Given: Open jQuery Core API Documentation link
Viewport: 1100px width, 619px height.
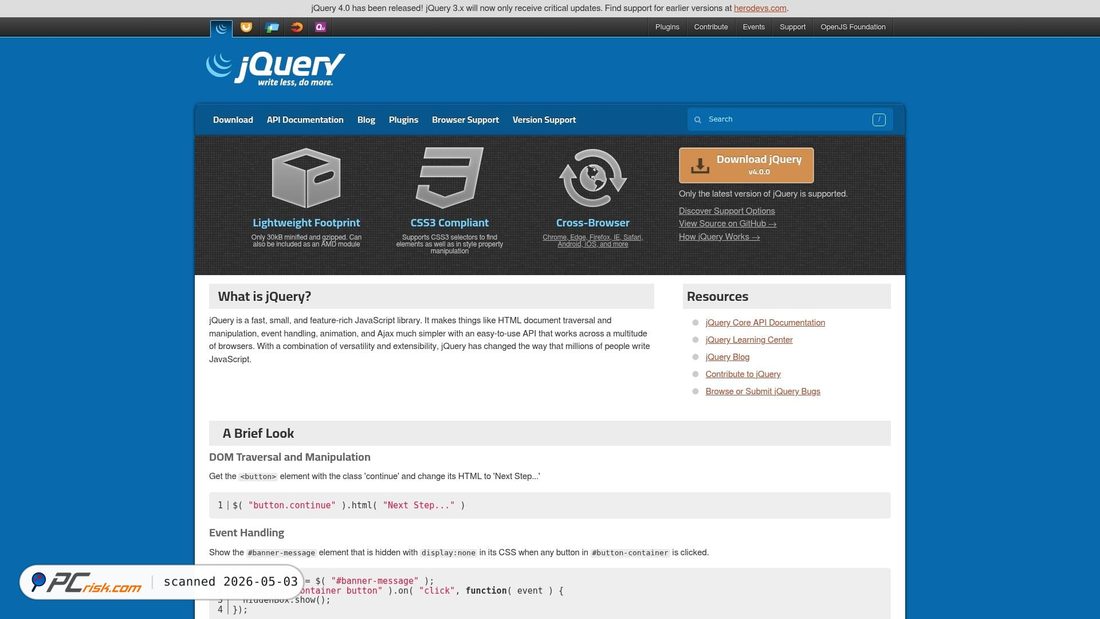Looking at the screenshot, I should (765, 323).
